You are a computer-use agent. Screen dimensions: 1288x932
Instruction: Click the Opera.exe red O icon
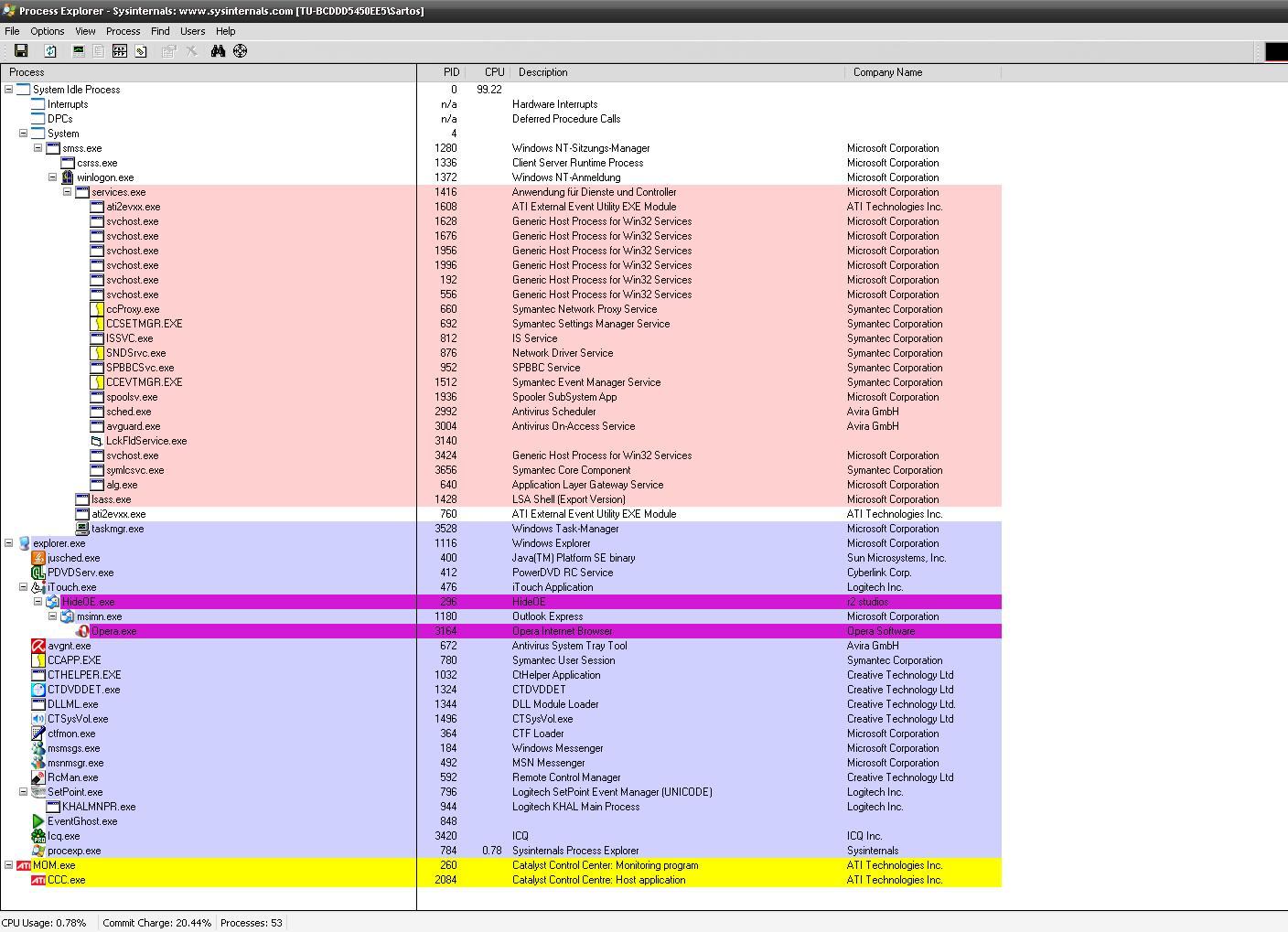point(82,631)
